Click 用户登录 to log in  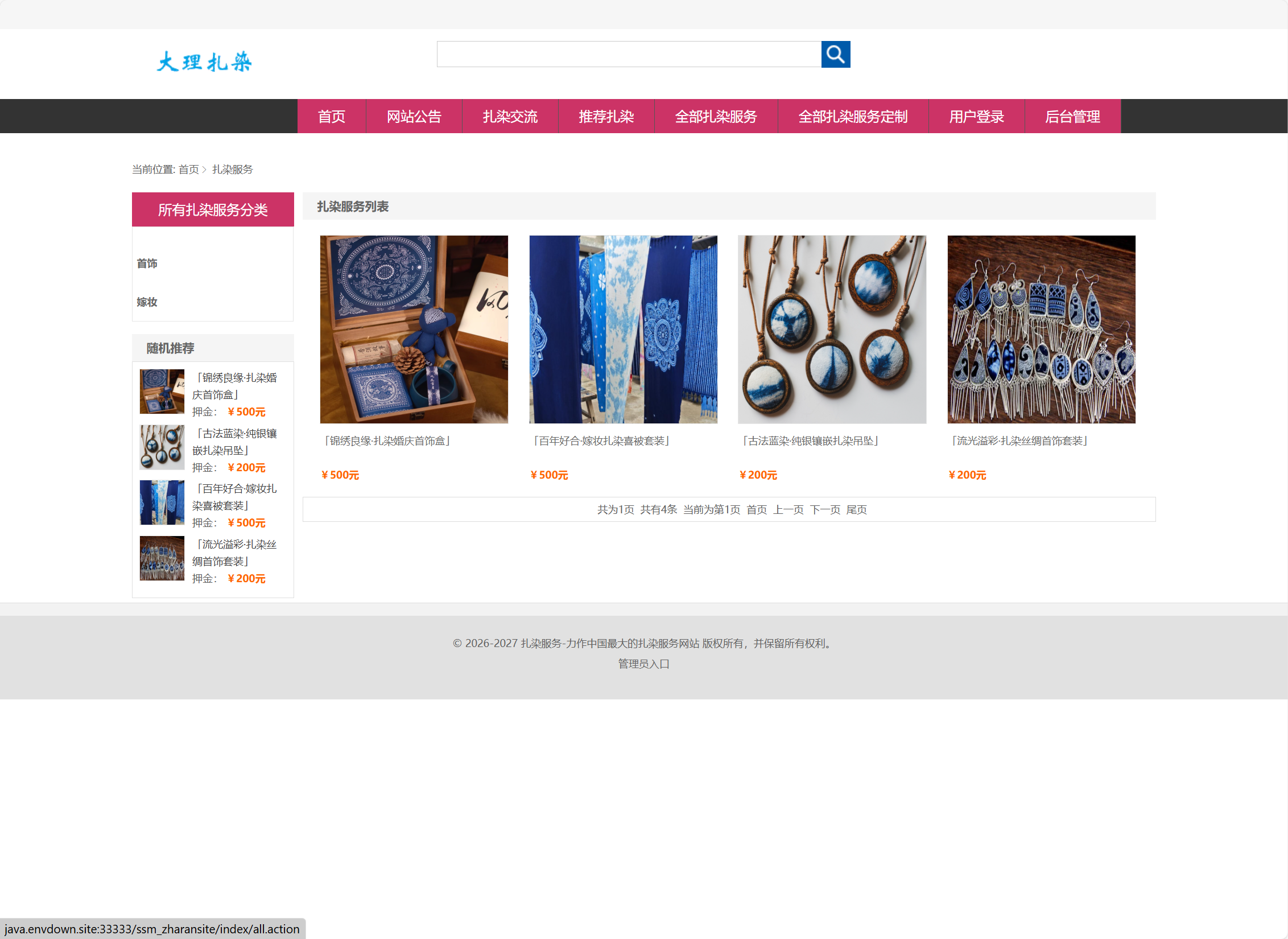[976, 117]
